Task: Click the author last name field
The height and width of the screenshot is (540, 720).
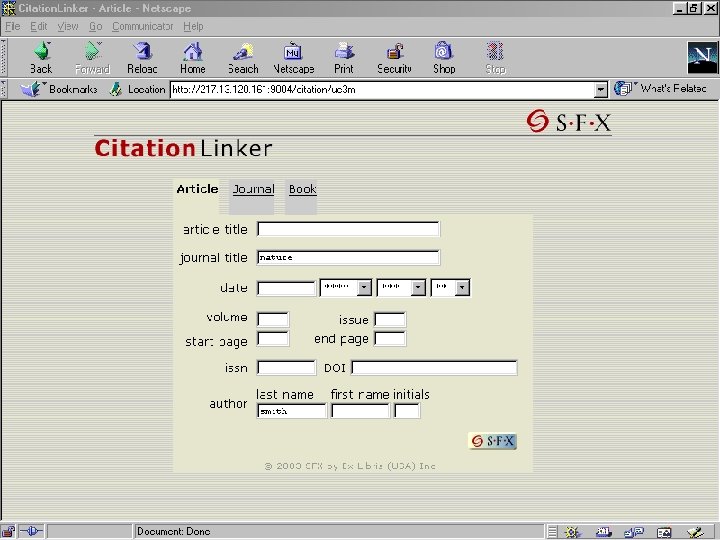Action: [x=292, y=411]
